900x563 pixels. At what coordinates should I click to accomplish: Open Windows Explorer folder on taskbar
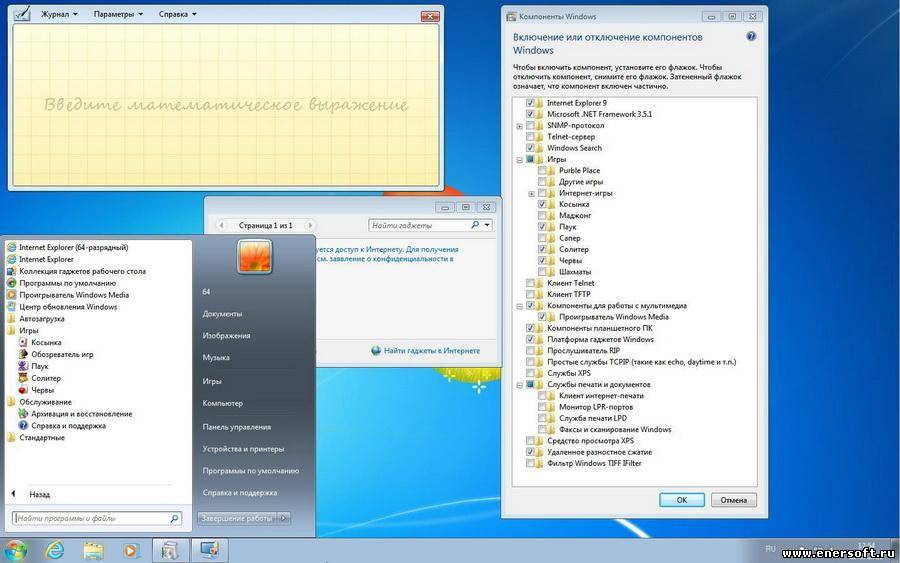pos(93,551)
